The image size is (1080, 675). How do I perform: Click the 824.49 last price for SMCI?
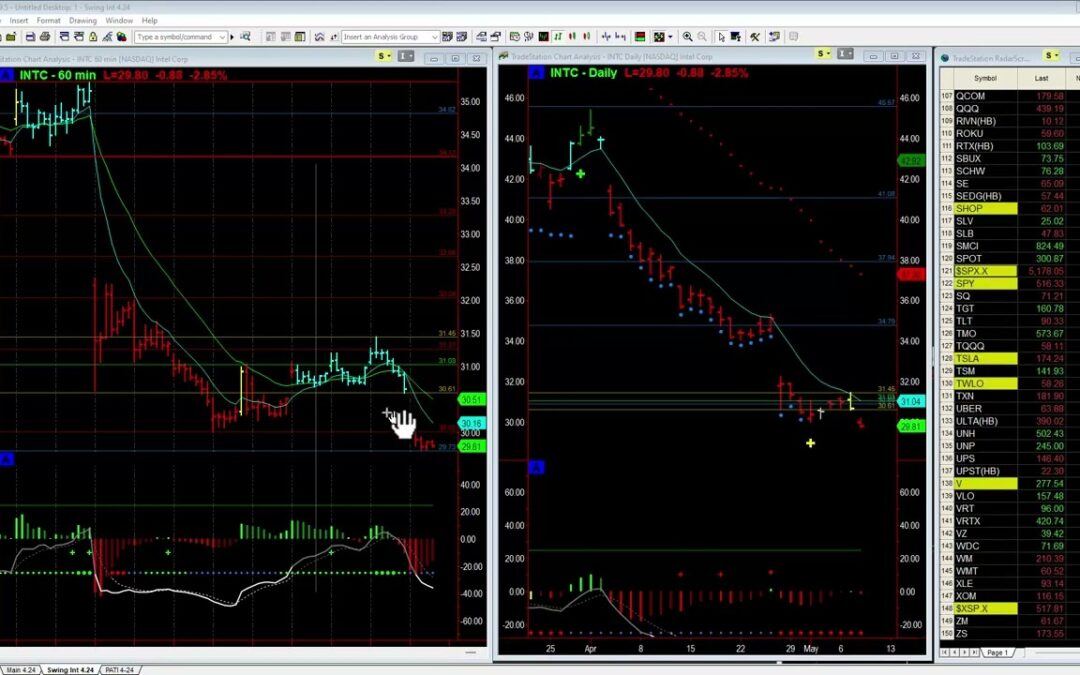click(x=1050, y=246)
